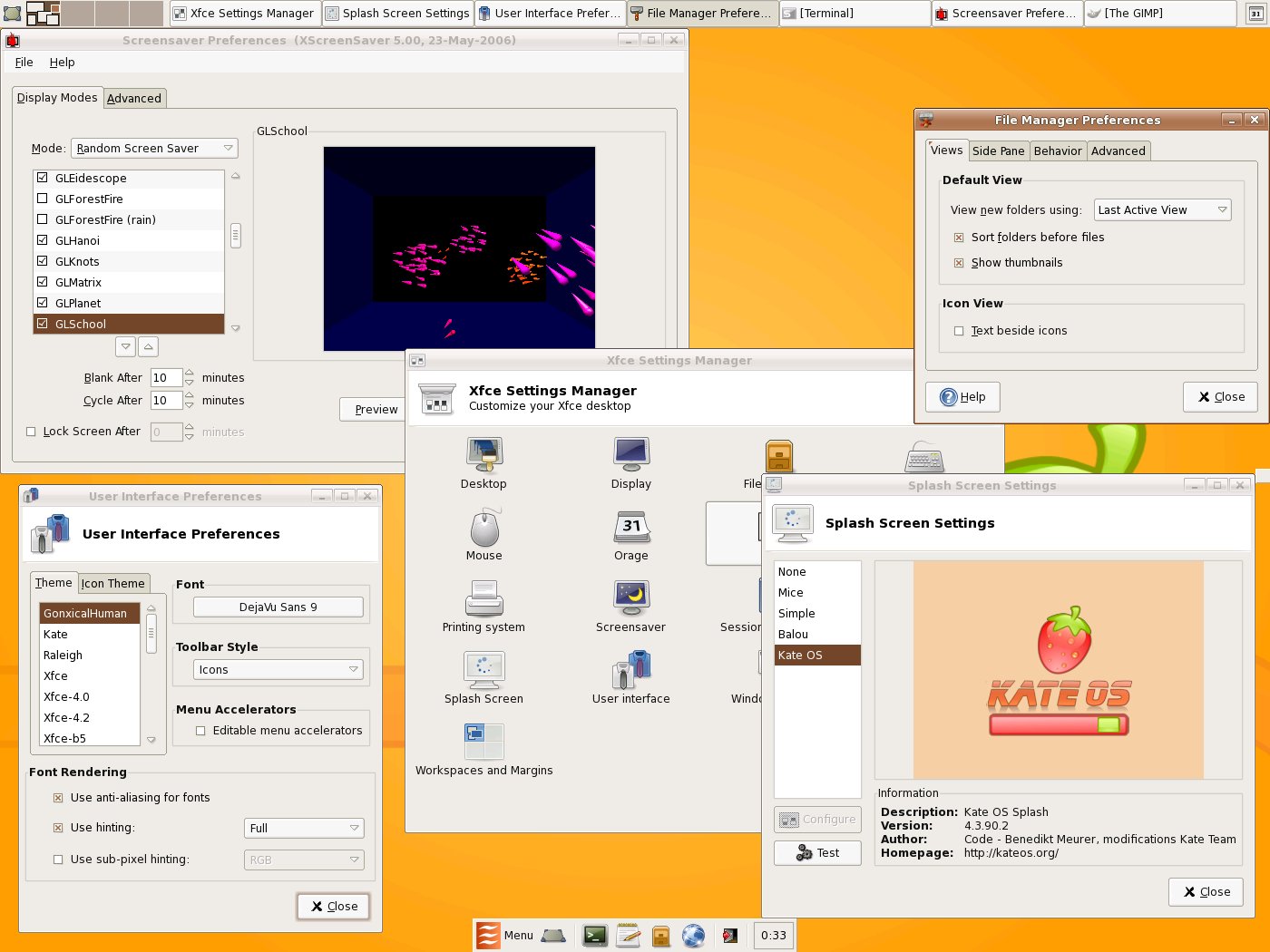Toggle the GLHanoi screensaver checkbox
1270x952 pixels.
(42, 240)
